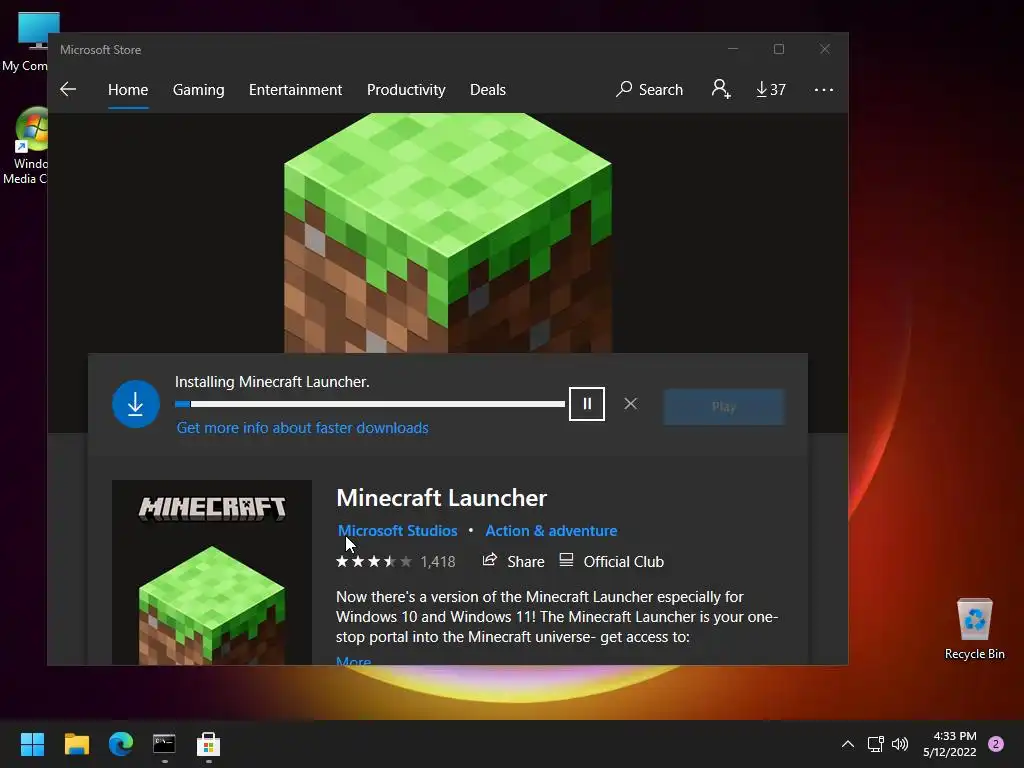Click the Microsoft Store taskbar icon
1024x768 pixels.
click(x=208, y=744)
